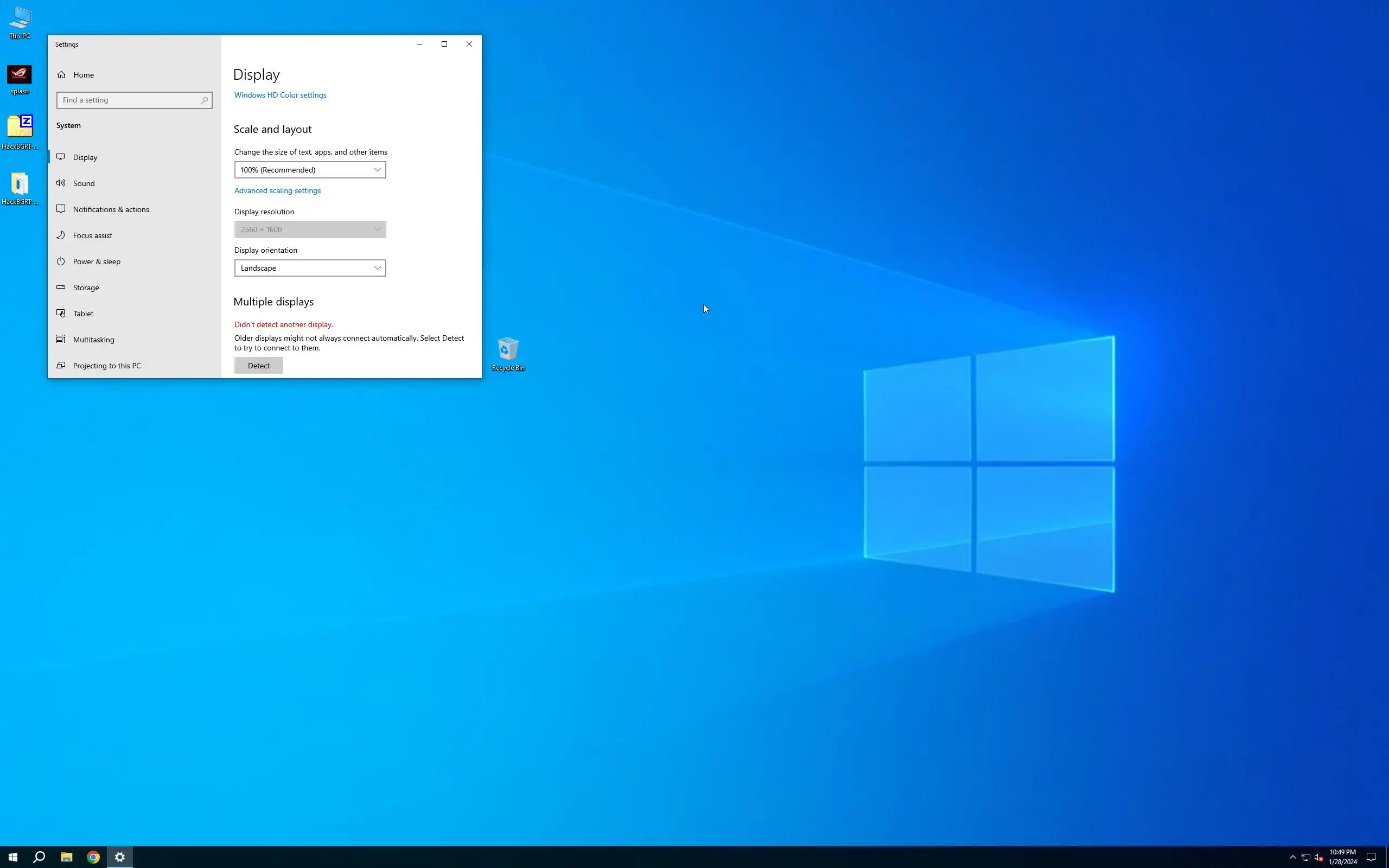Go to the Multitasking settings page
Image resolution: width=1389 pixels, height=868 pixels.
point(93,340)
